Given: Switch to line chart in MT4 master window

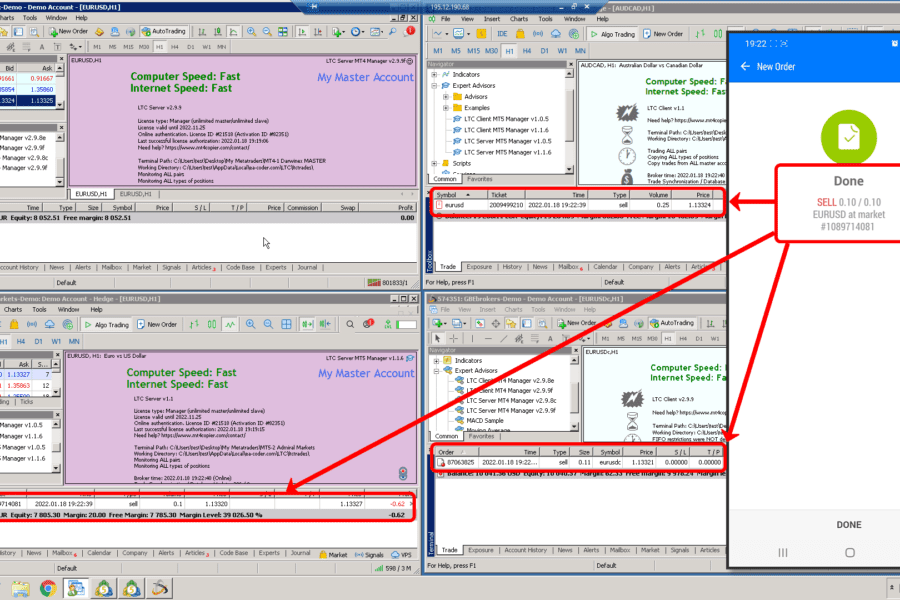Looking at the screenshot, I should point(233,32).
